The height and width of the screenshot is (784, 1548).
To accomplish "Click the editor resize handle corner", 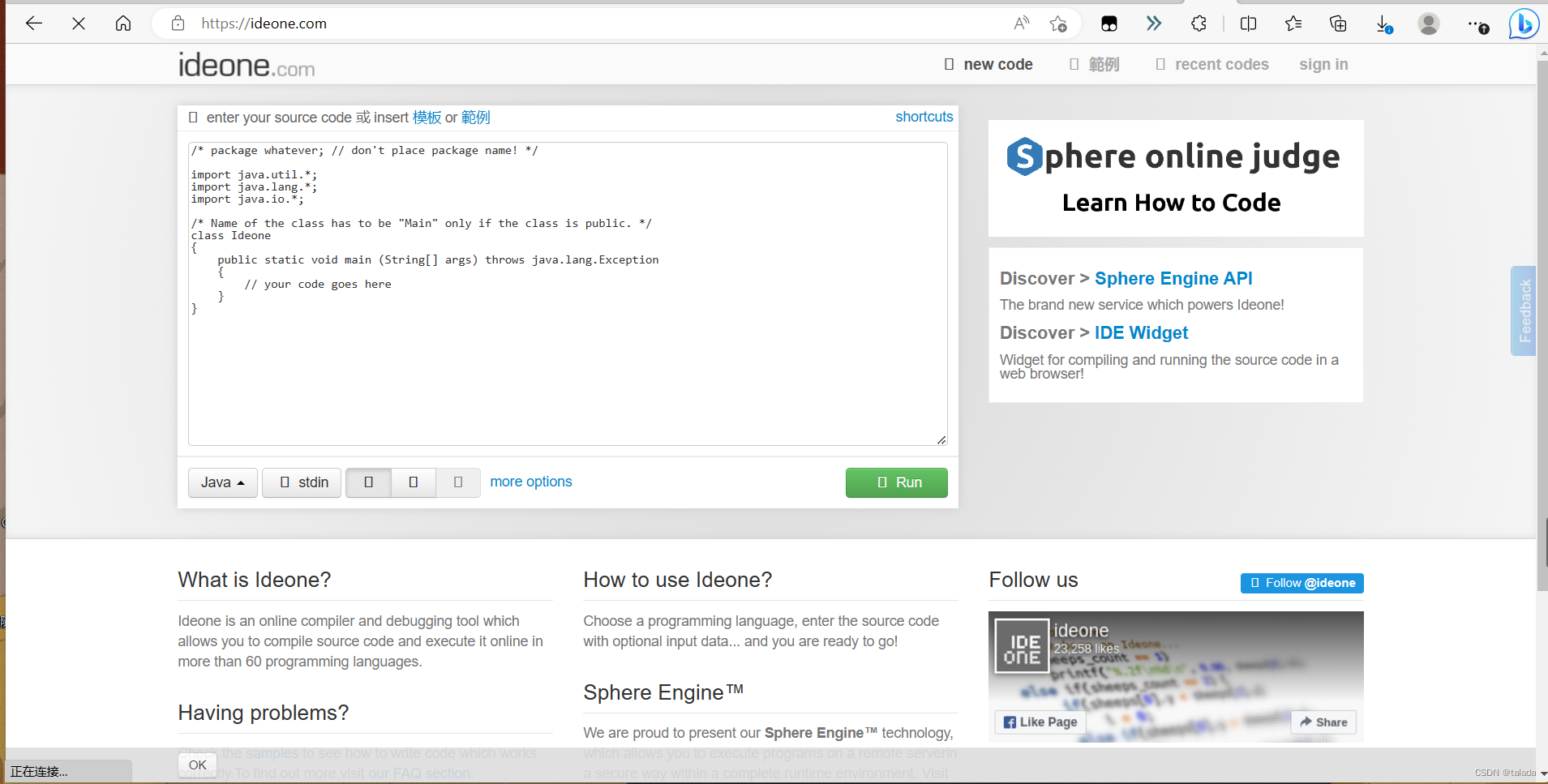I will pyautogui.click(x=941, y=439).
